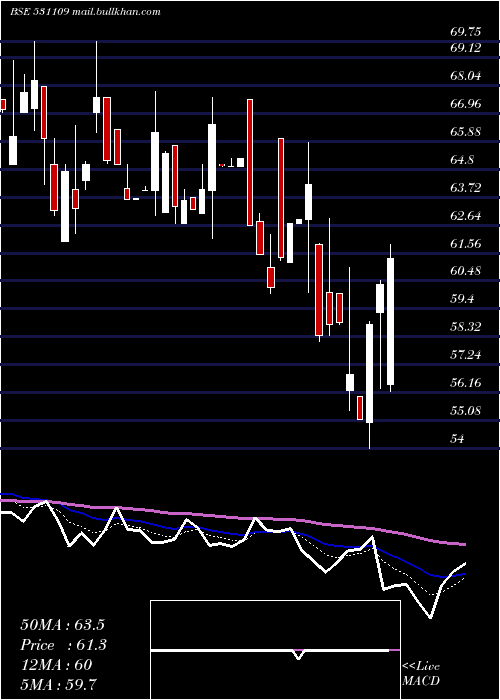The width and height of the screenshot is (500, 700).
Task: Click the 62.64 price axis label
Action: (466, 216)
